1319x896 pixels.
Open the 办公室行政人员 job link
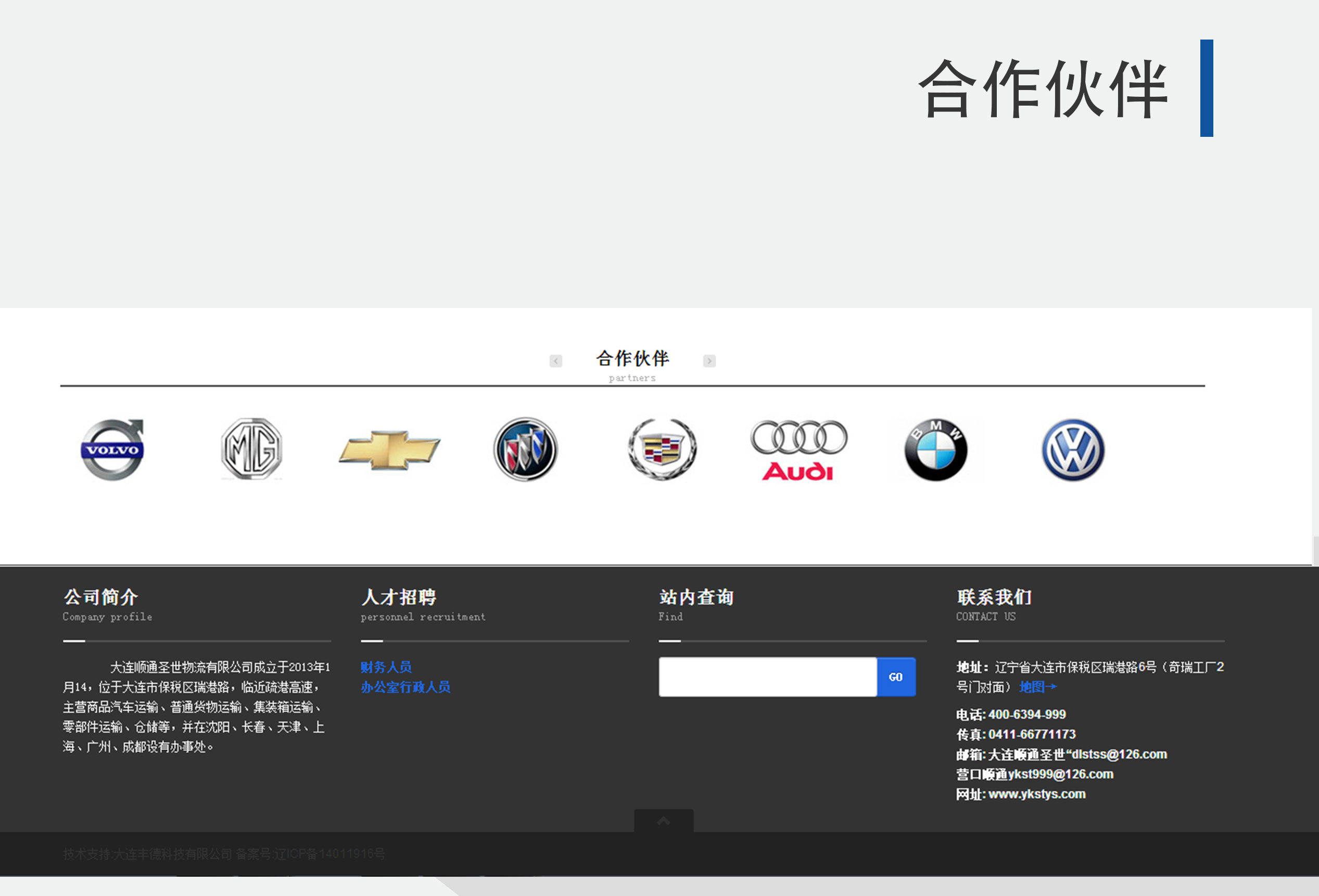405,687
